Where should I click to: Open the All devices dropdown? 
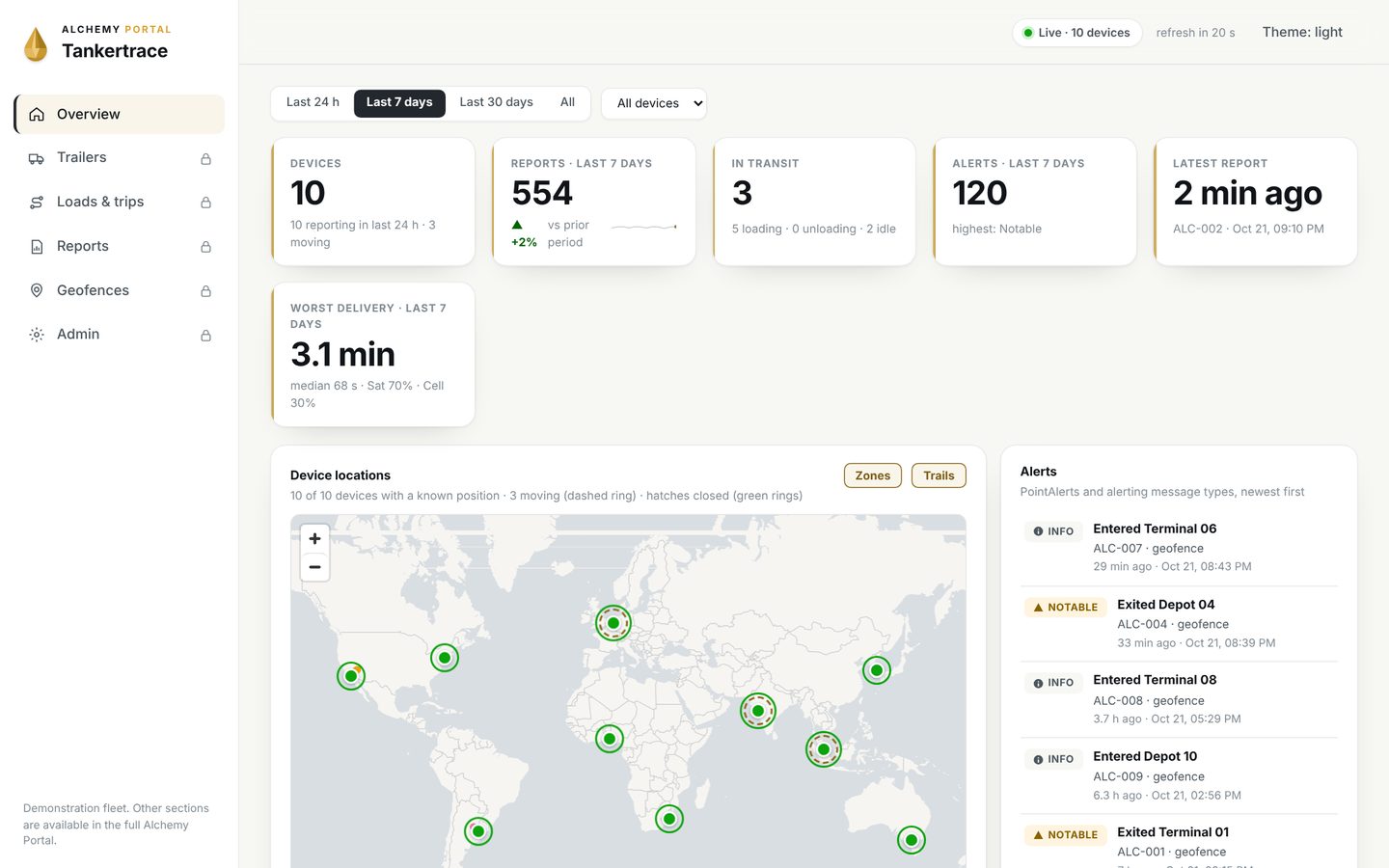click(x=654, y=103)
